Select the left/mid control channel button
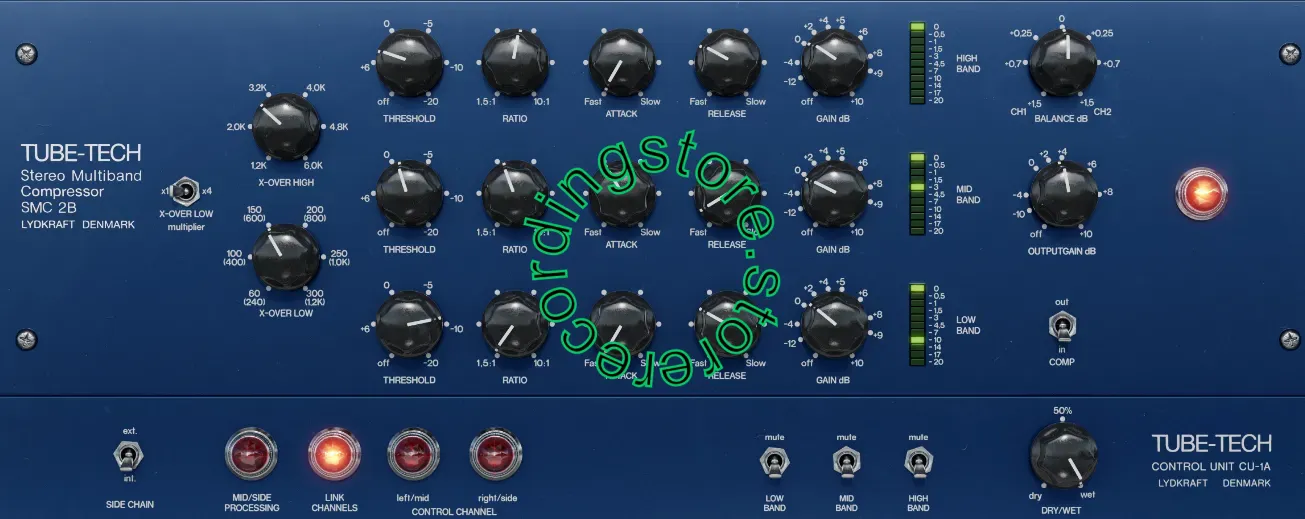This screenshot has width=1305, height=519. point(414,455)
